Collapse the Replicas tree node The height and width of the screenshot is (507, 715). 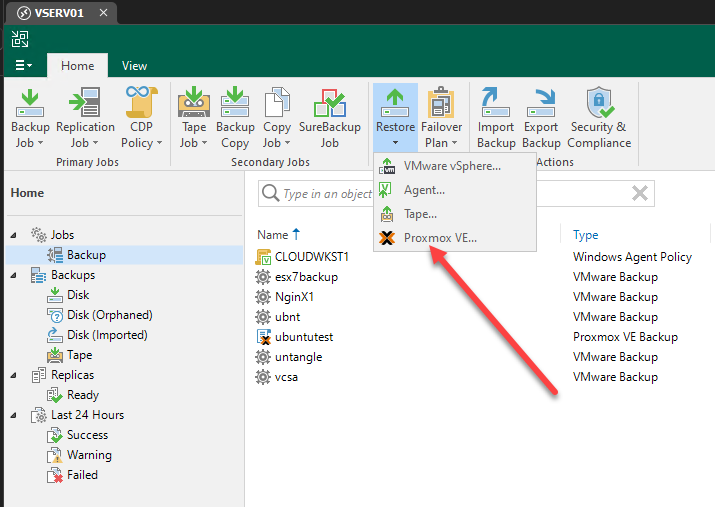(14, 375)
